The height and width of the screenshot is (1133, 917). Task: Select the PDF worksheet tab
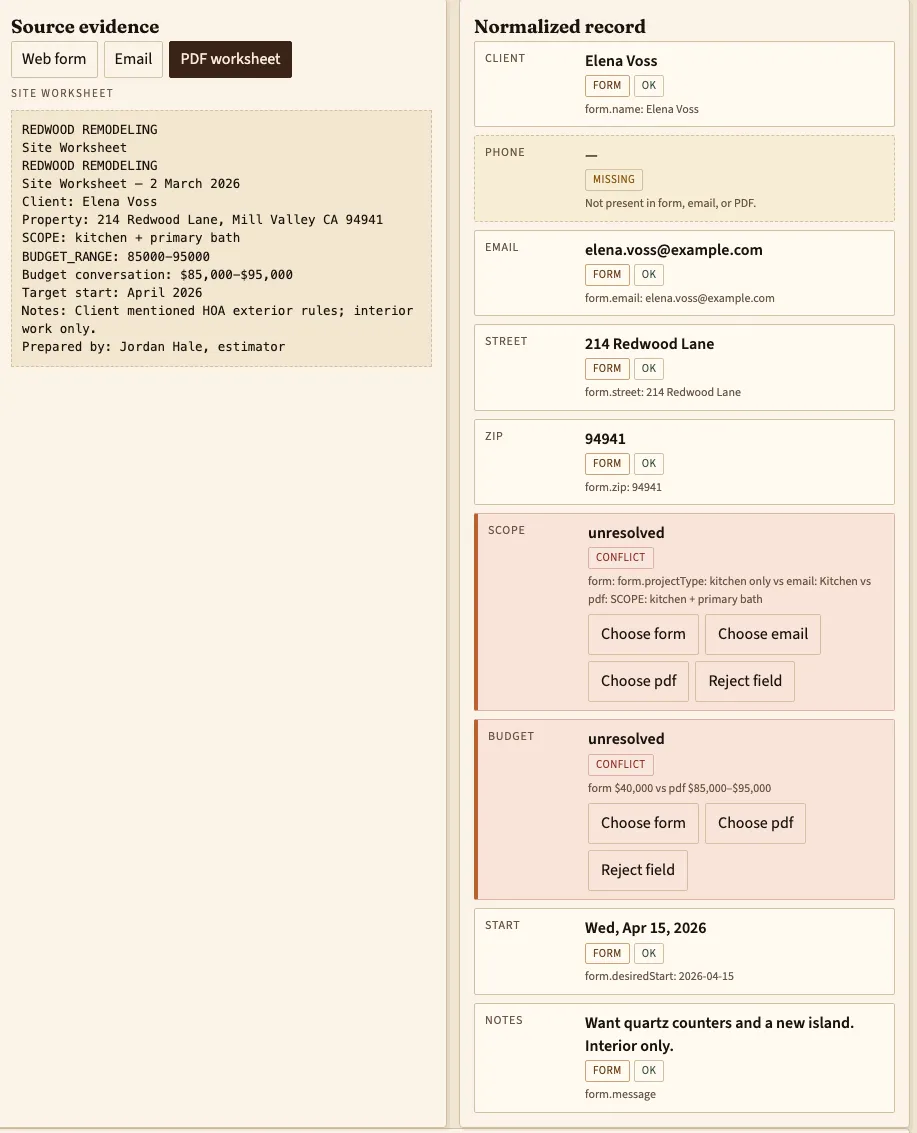(x=231, y=59)
